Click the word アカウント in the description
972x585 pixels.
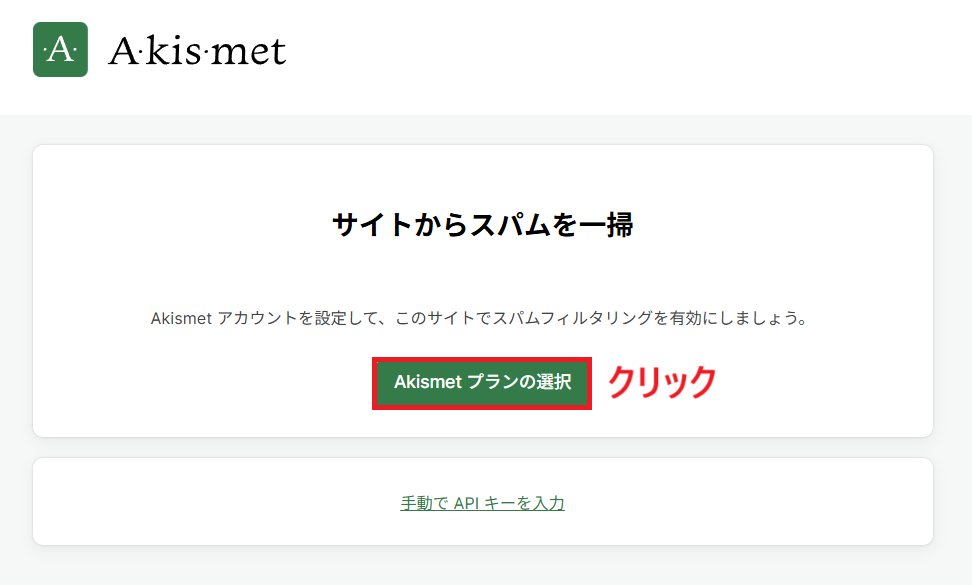(254, 319)
